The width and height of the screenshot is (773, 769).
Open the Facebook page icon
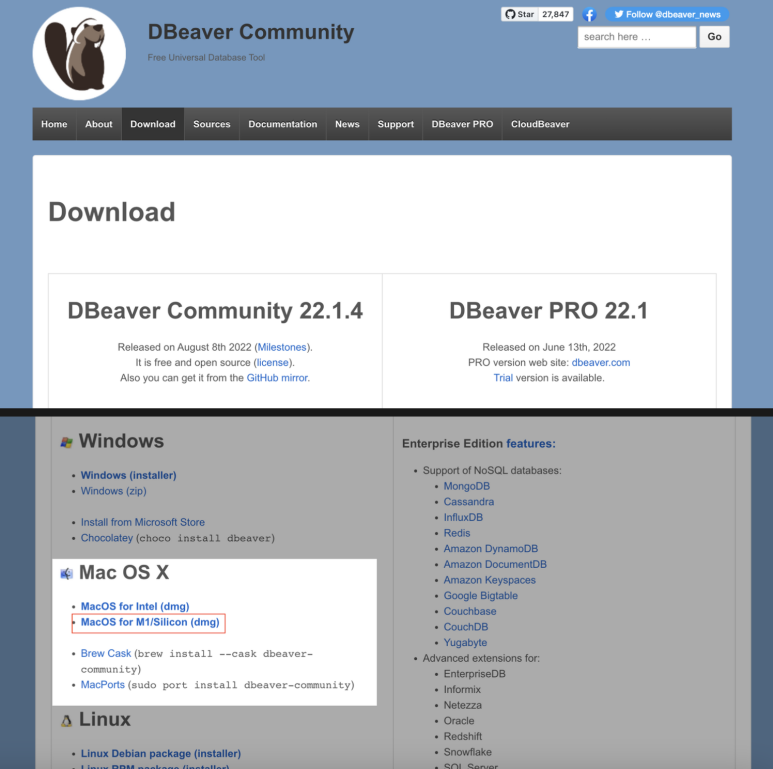(589, 15)
